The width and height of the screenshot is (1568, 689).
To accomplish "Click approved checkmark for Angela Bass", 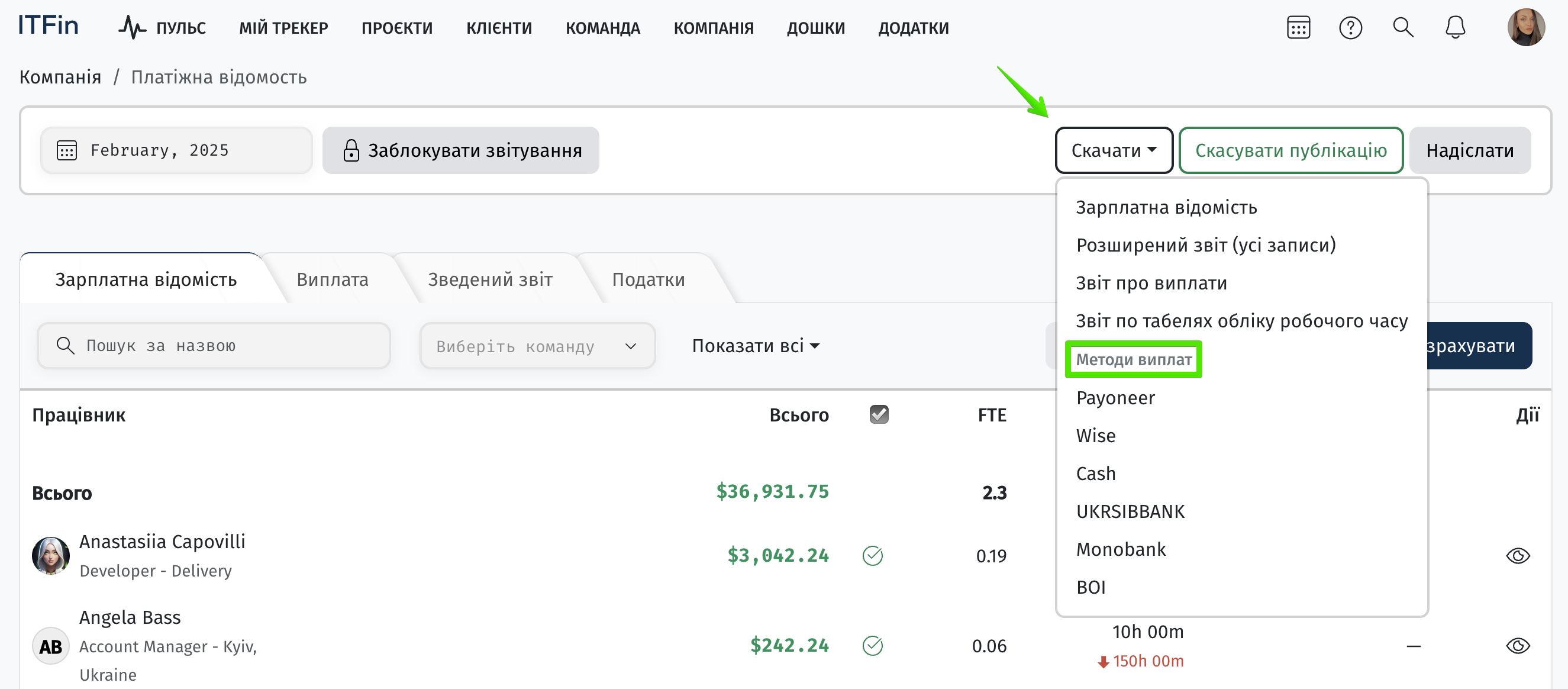I will tap(872, 646).
